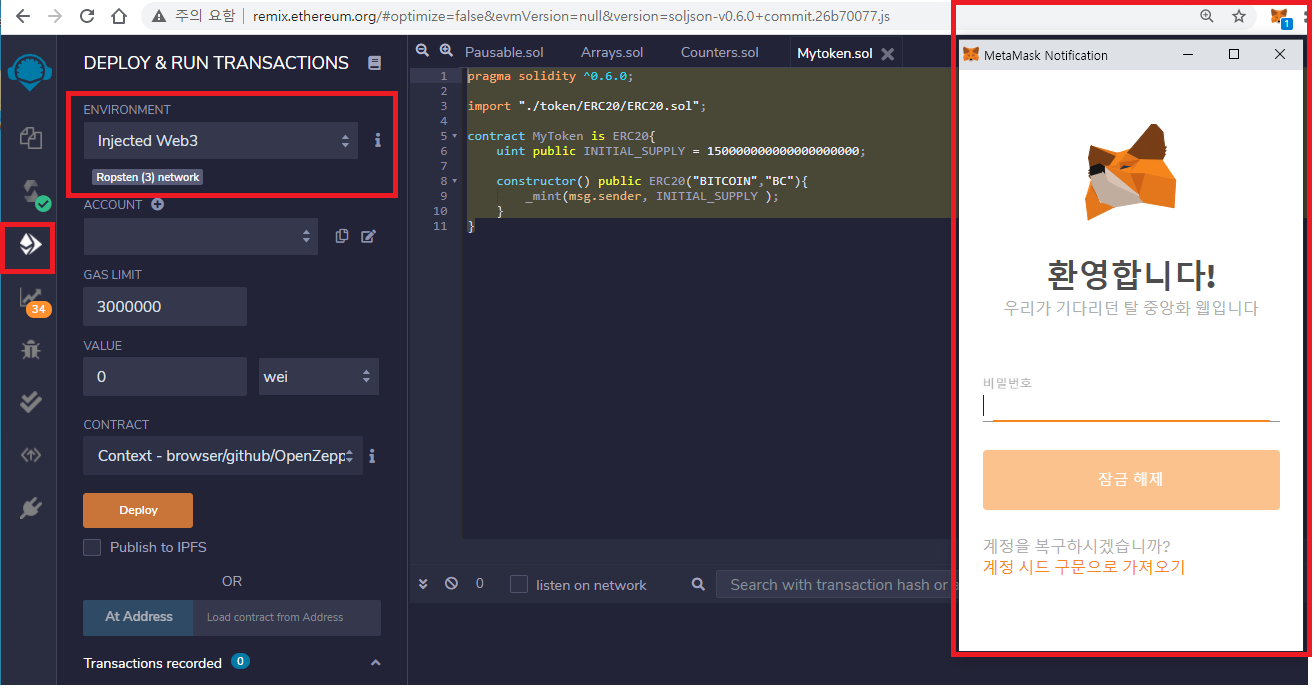Open the Unit Testing double-check icon
The width and height of the screenshot is (1315, 688).
[30, 402]
